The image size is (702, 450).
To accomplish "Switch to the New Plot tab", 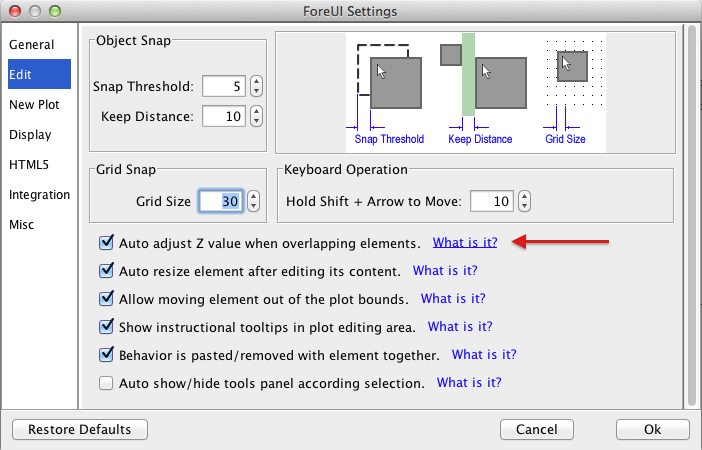I will [x=34, y=104].
